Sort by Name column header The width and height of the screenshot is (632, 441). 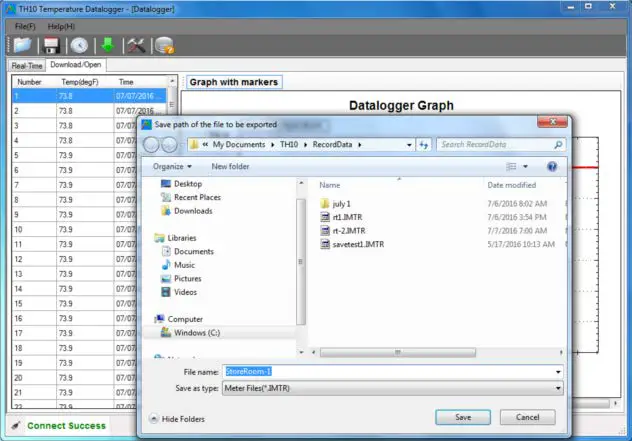point(330,185)
